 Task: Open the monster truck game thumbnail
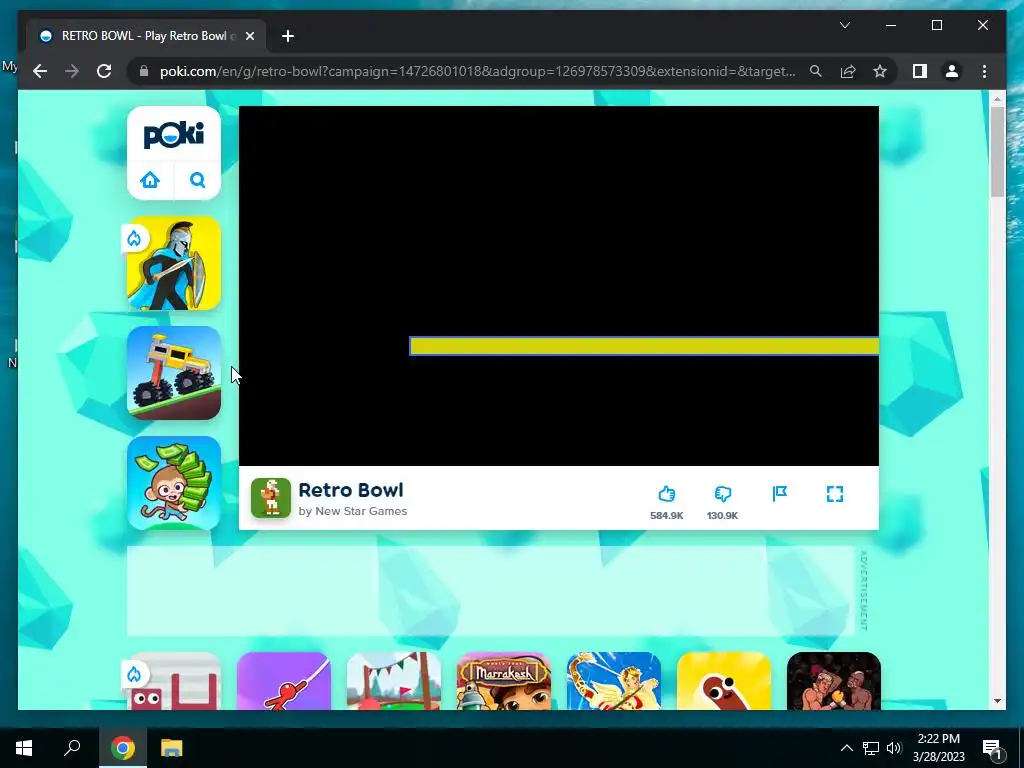[x=174, y=373]
